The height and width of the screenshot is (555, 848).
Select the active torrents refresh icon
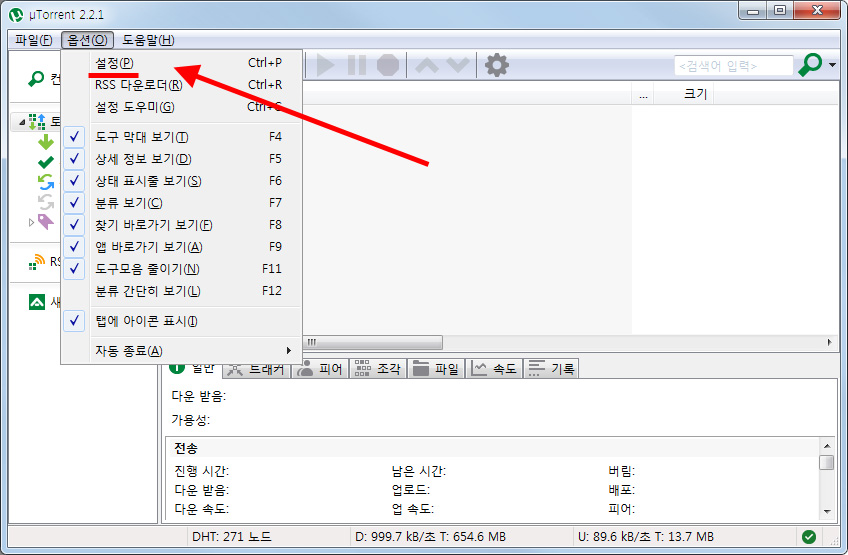click(46, 182)
